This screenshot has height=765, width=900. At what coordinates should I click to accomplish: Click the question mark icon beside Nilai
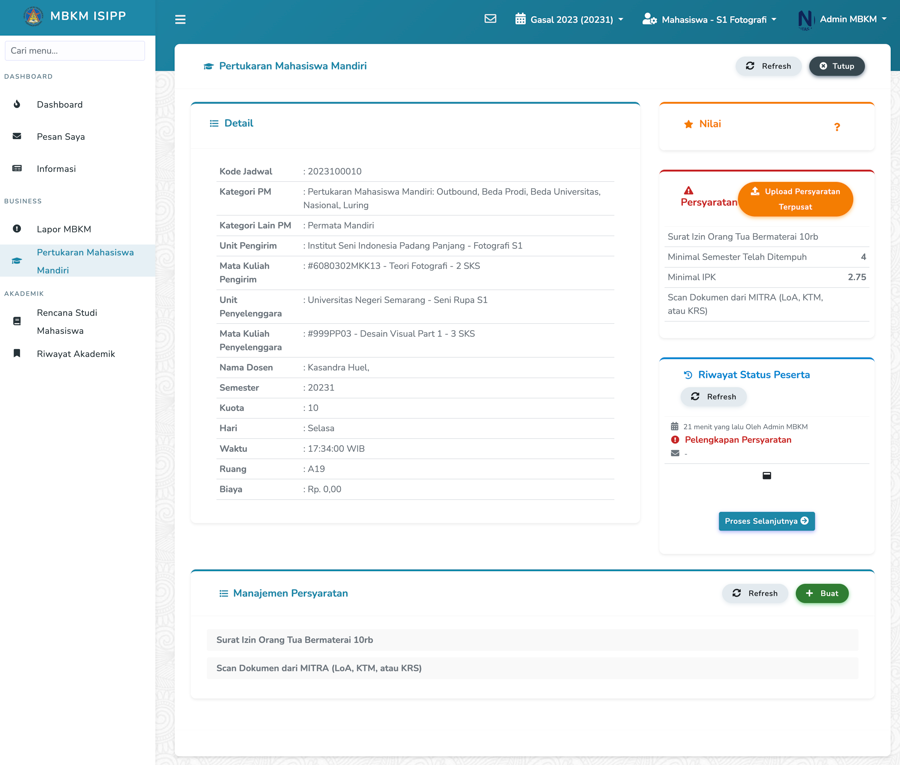click(837, 127)
